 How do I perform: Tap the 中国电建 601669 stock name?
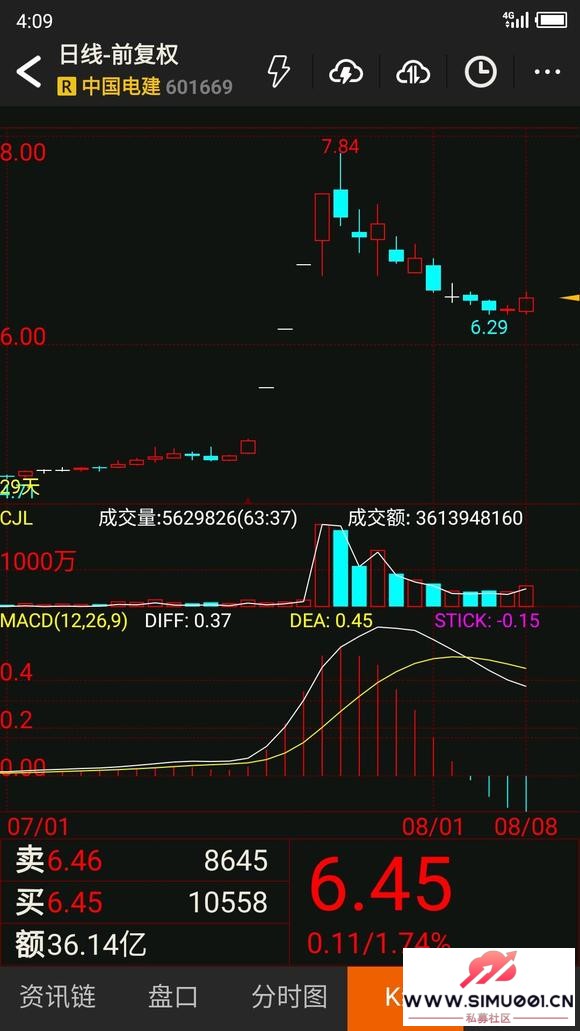157,87
